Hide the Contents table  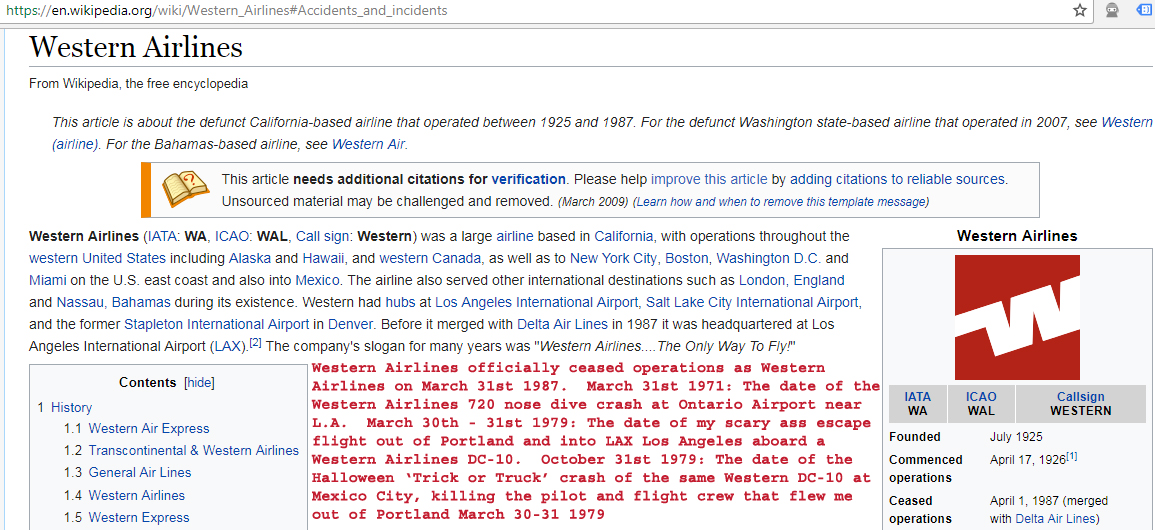click(199, 383)
